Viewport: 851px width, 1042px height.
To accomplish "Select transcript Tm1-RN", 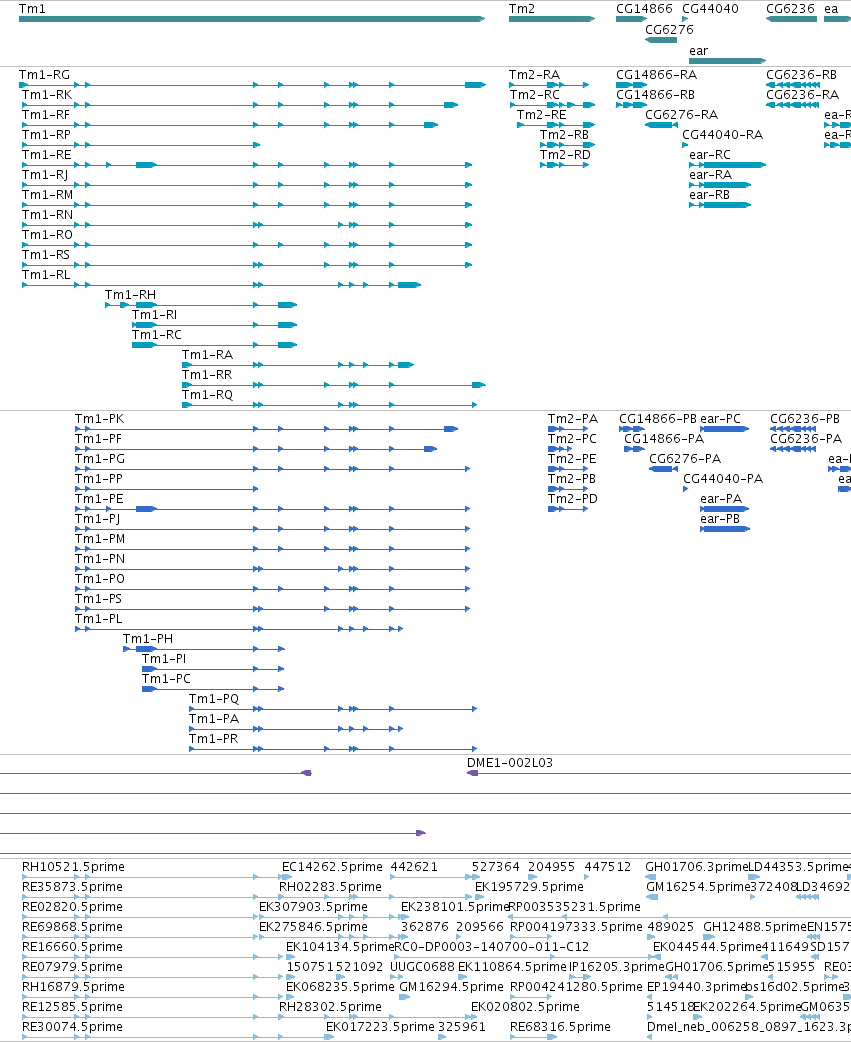I will click(247, 225).
